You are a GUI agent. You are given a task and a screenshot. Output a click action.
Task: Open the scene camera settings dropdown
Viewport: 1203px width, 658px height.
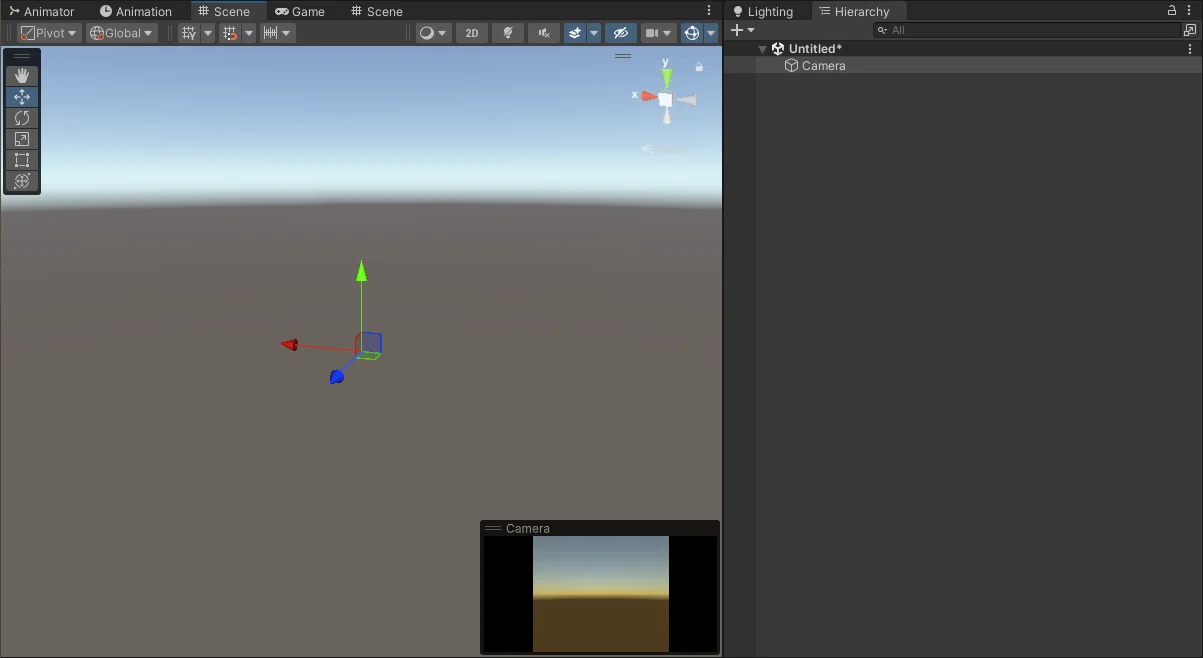(658, 33)
